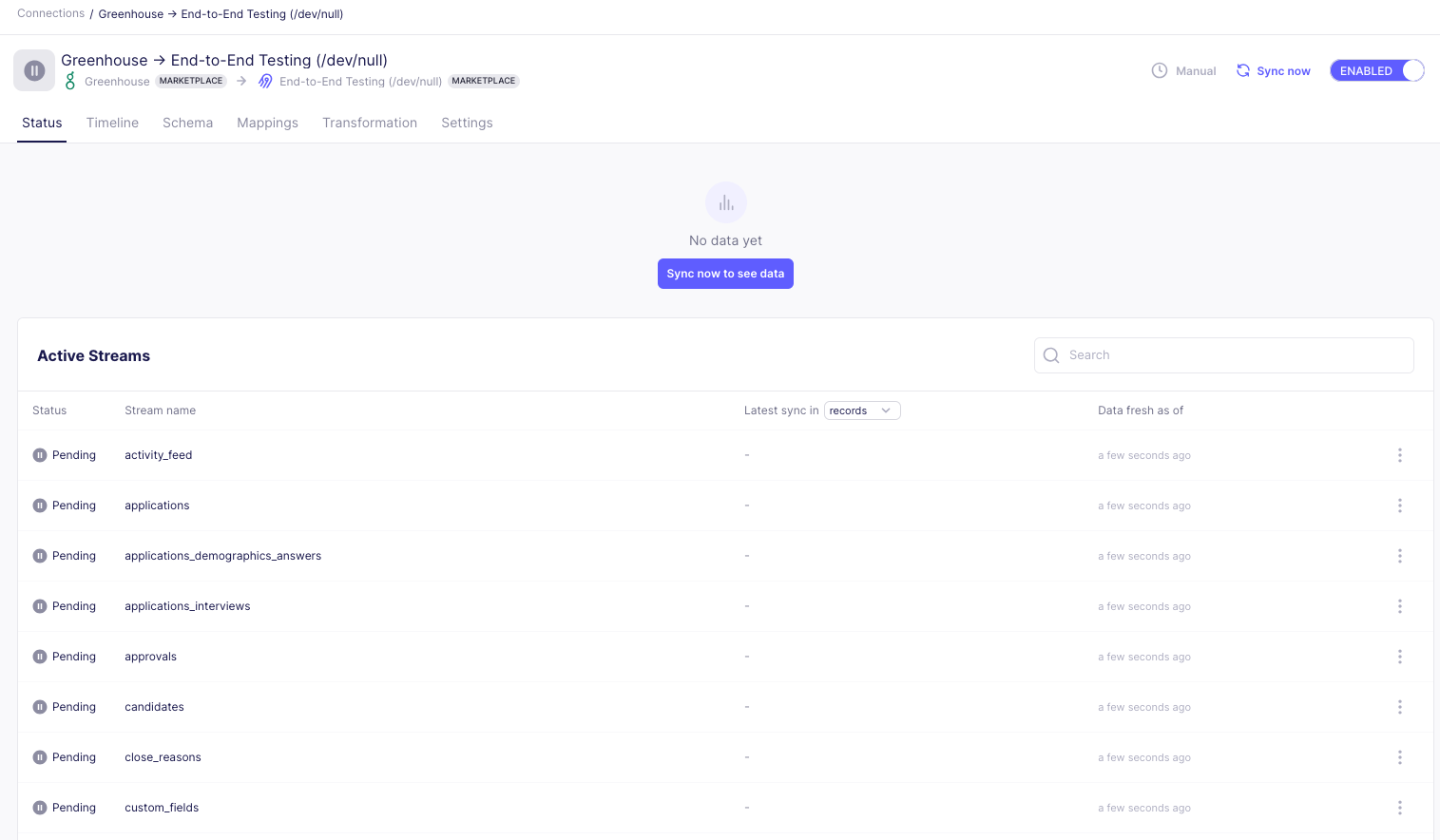Click the clock icon beside Manual
The width and height of the screenshot is (1440, 840).
click(1159, 70)
